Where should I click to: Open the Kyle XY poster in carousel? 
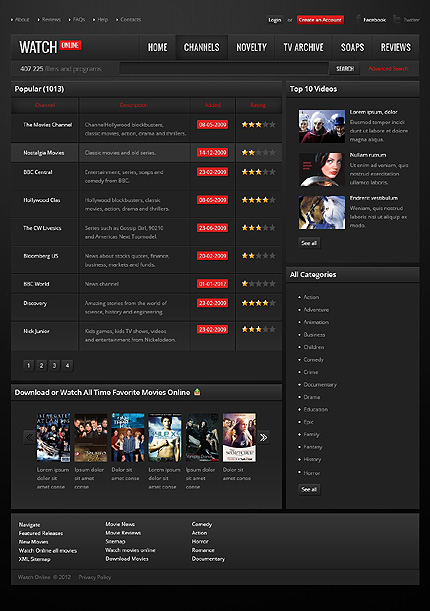pos(165,438)
